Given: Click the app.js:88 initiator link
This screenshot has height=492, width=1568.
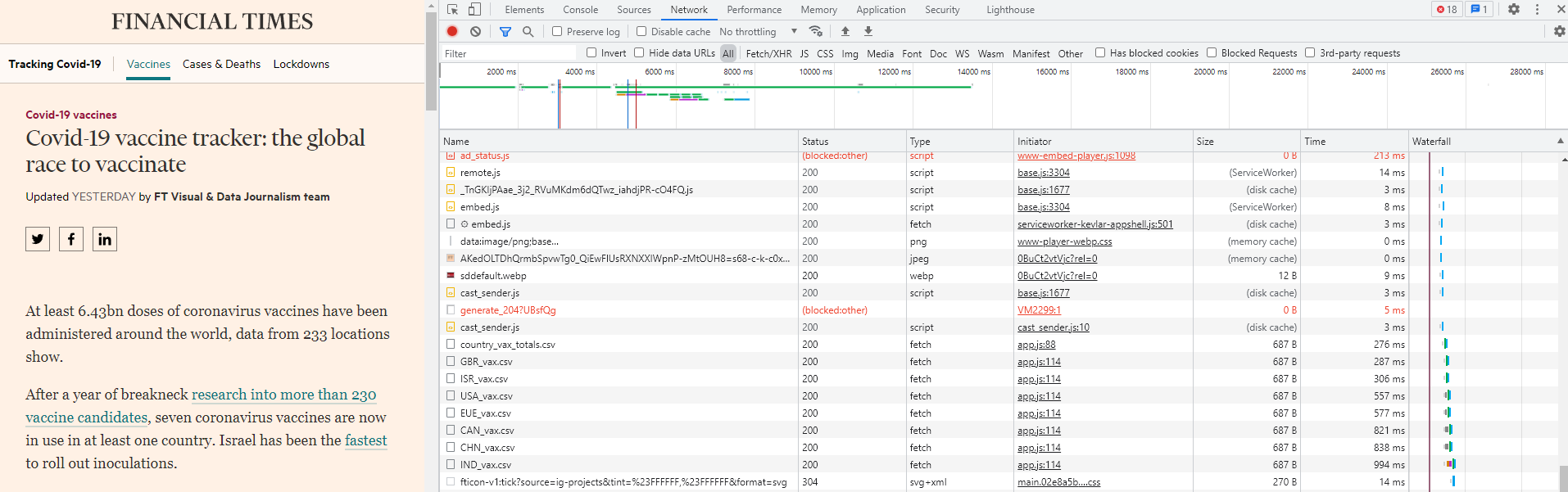Looking at the screenshot, I should 1036,345.
